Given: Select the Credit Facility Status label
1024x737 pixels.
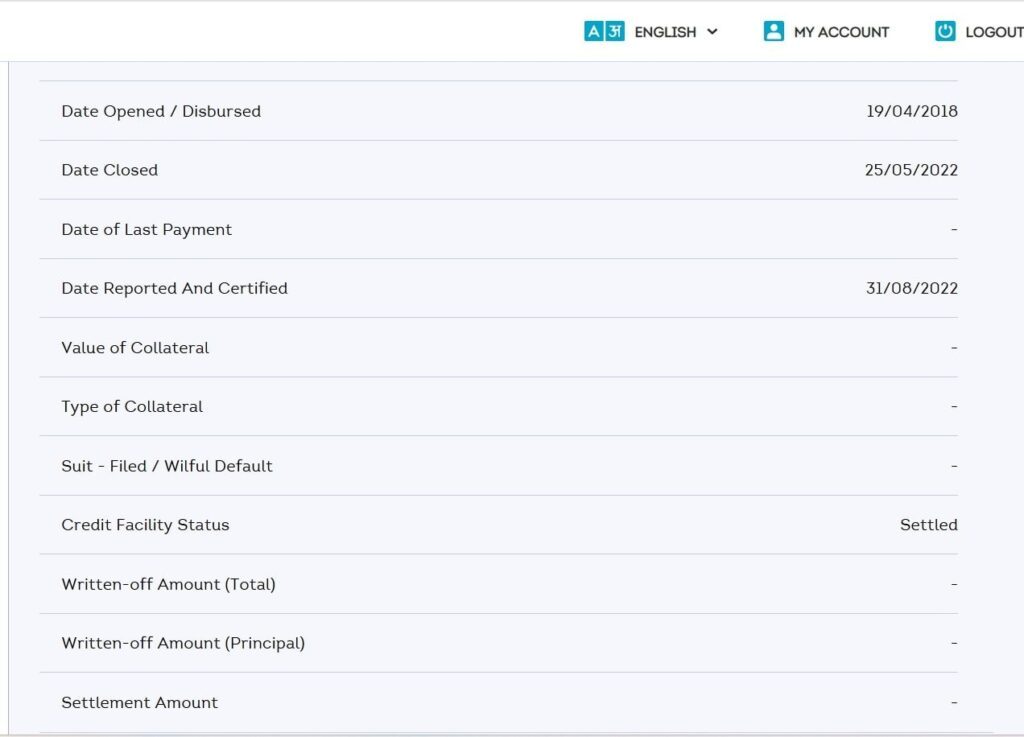Looking at the screenshot, I should 145,525.
